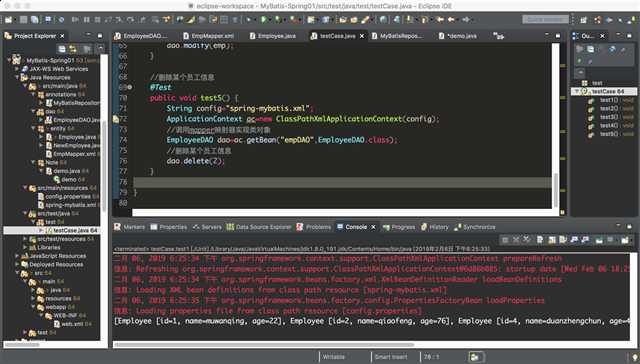The height and width of the screenshot is (364, 640).
Task: Close the Project Explorer view
Action: click(x=62, y=36)
